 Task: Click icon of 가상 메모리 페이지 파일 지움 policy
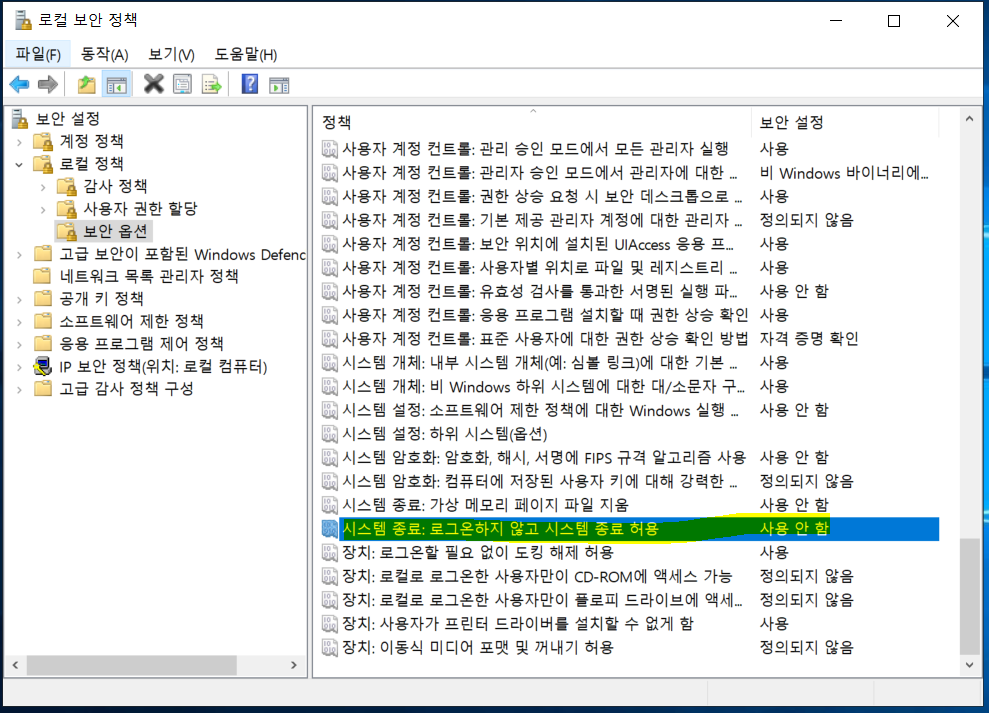tap(330, 505)
